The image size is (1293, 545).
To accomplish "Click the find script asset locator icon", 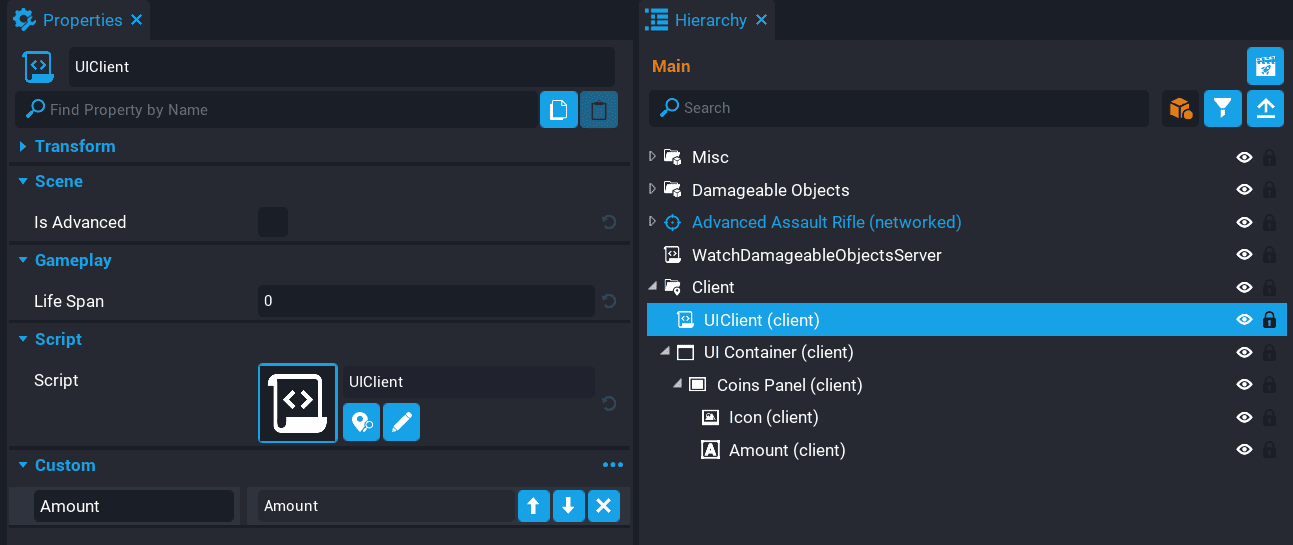I will 361,423.
